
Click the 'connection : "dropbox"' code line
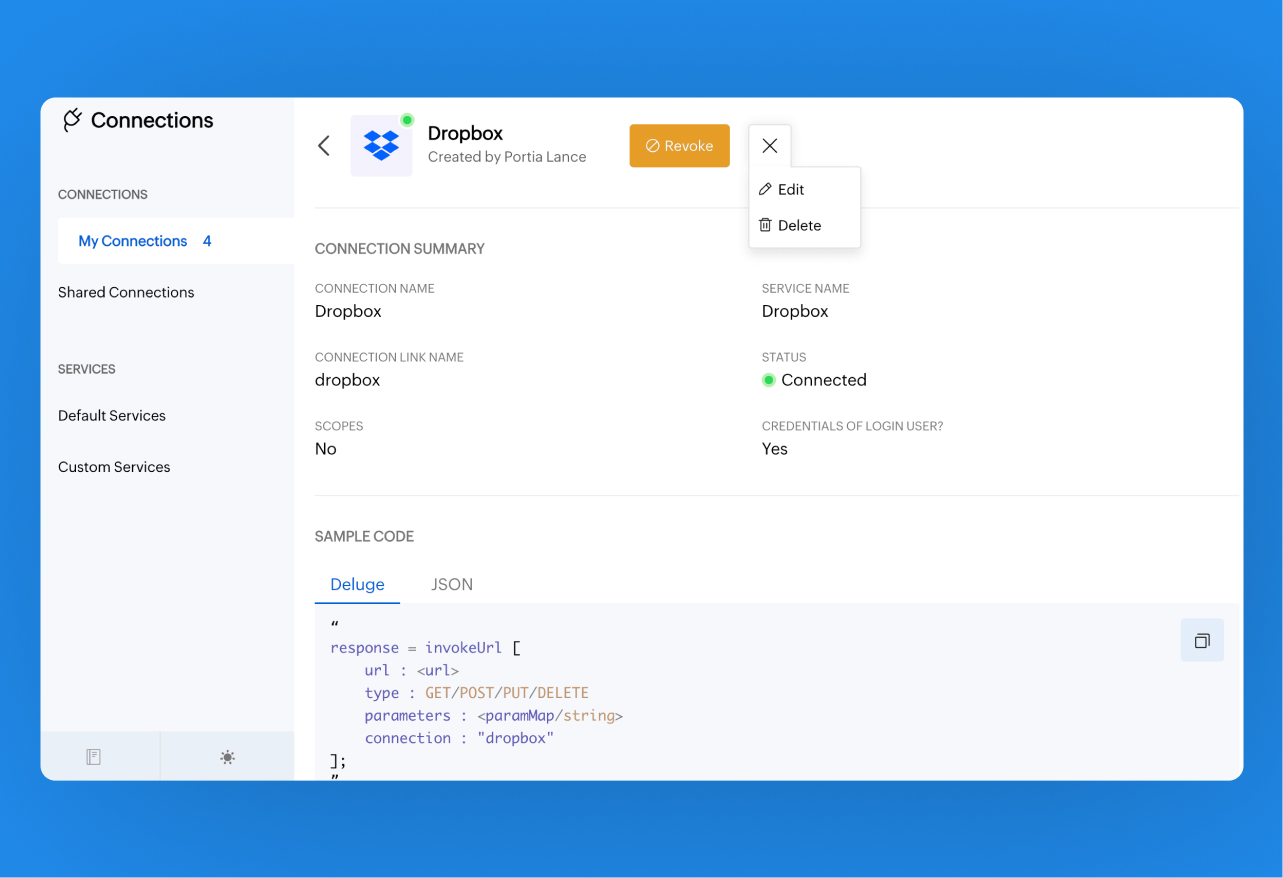[459, 738]
